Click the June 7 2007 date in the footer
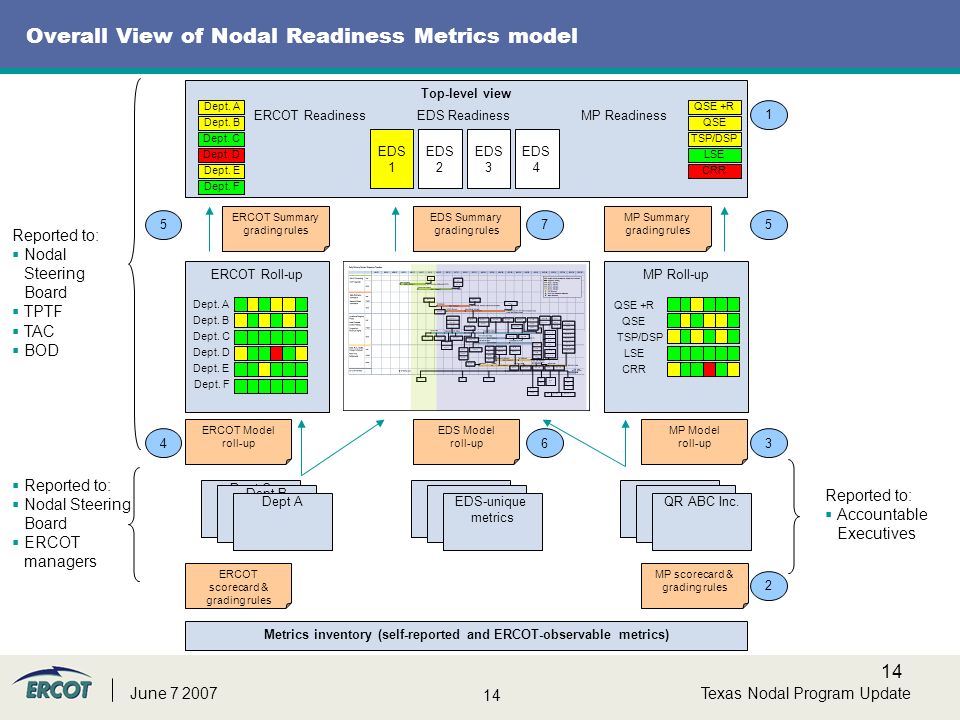This screenshot has height=720, width=960. point(173,694)
